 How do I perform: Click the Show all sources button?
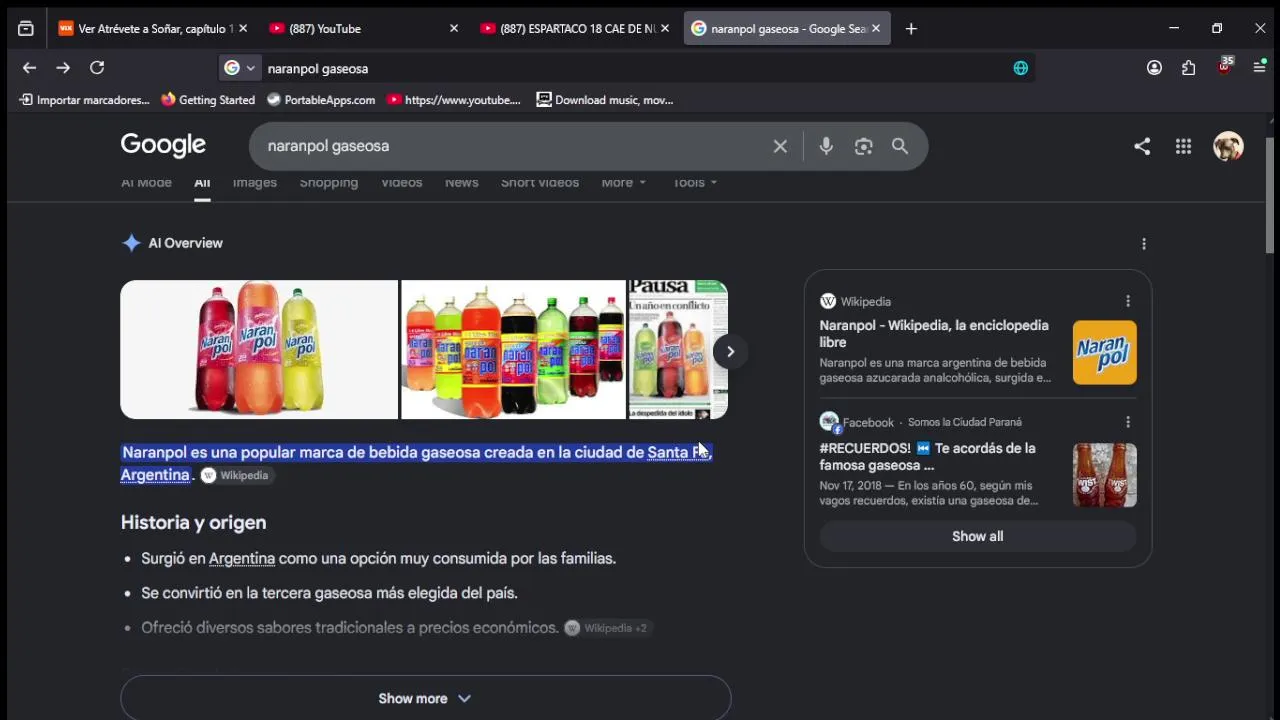978,536
